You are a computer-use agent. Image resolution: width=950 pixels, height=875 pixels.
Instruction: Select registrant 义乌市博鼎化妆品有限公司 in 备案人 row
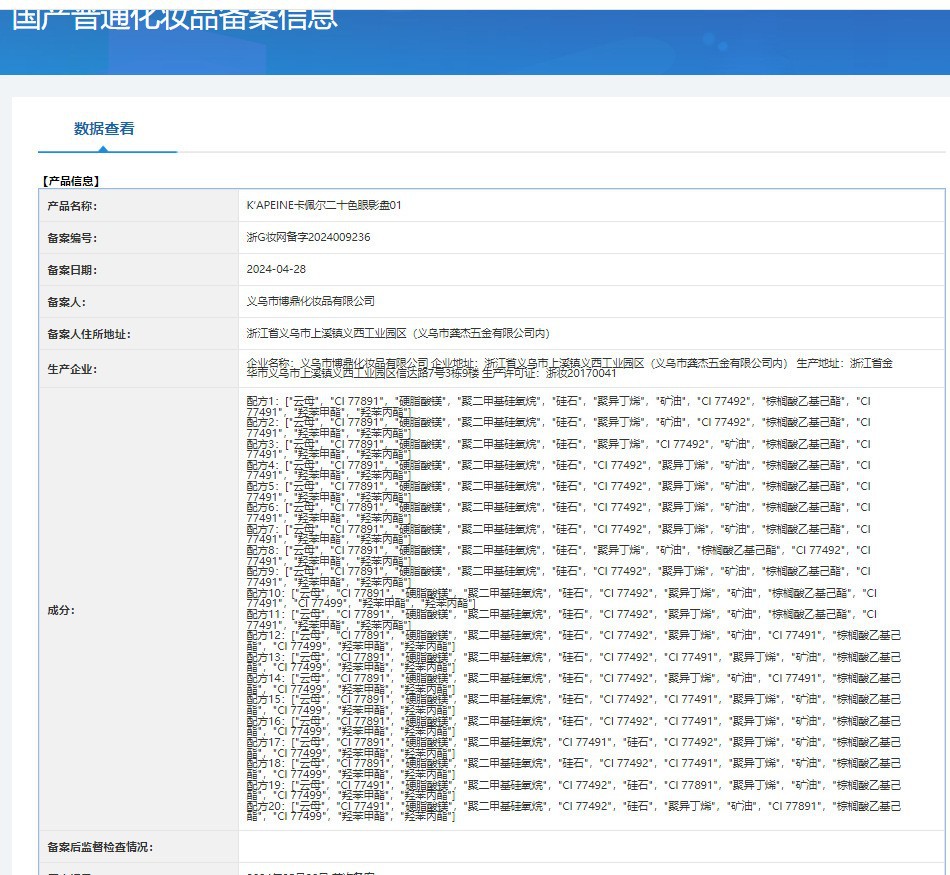point(311,301)
